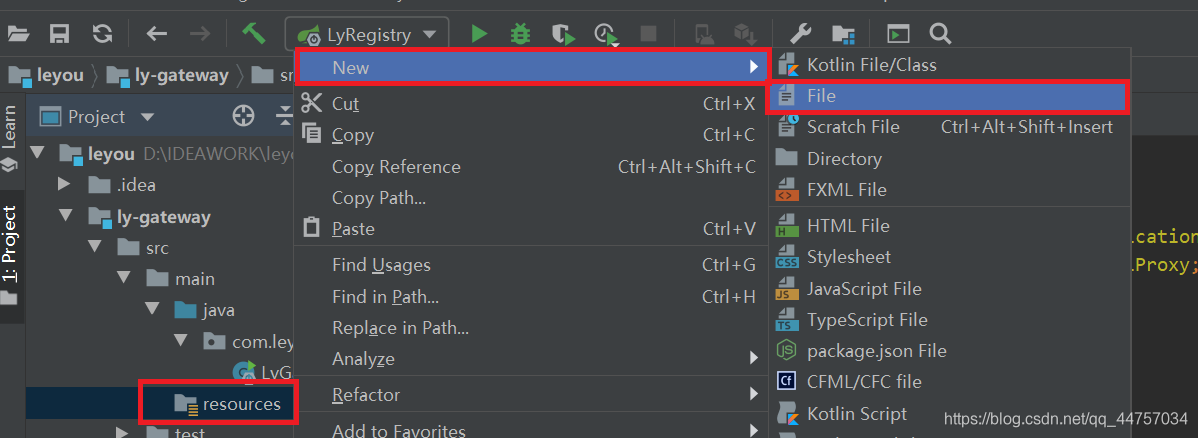The height and width of the screenshot is (438, 1198).
Task: Choose Find Usages
Action: click(x=530, y=265)
